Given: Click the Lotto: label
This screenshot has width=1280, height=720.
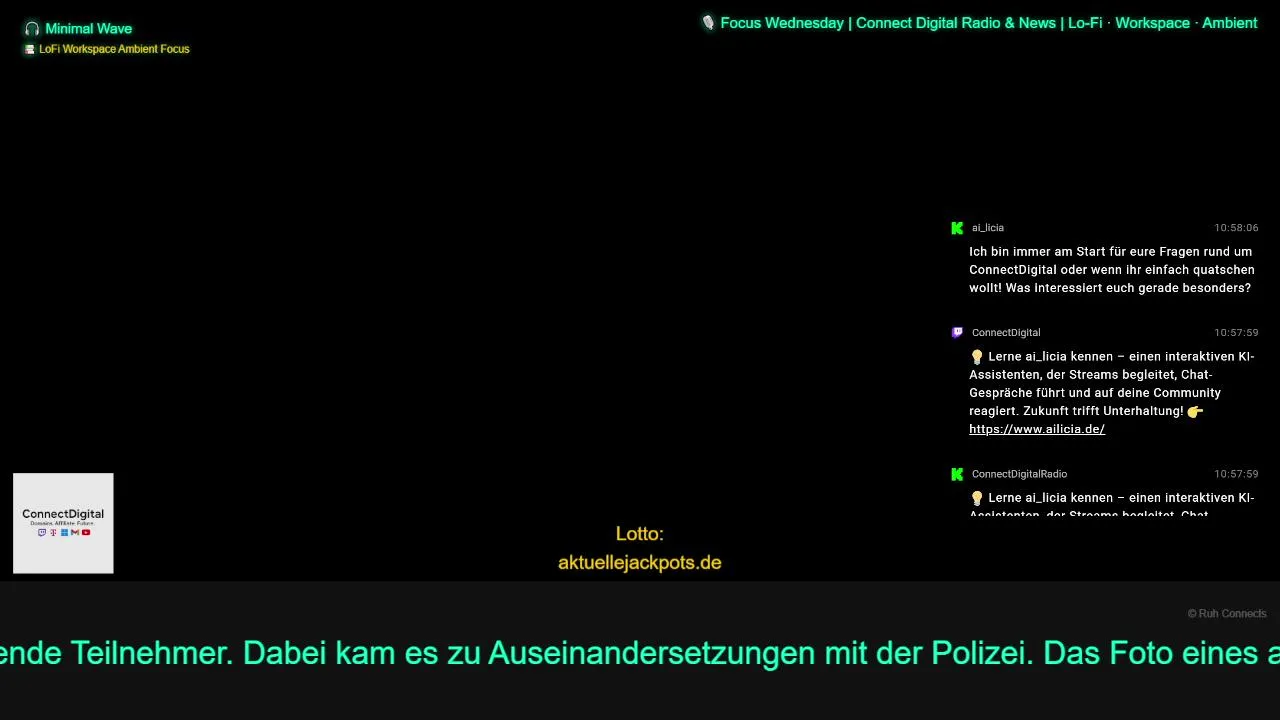Looking at the screenshot, I should pos(640,534).
